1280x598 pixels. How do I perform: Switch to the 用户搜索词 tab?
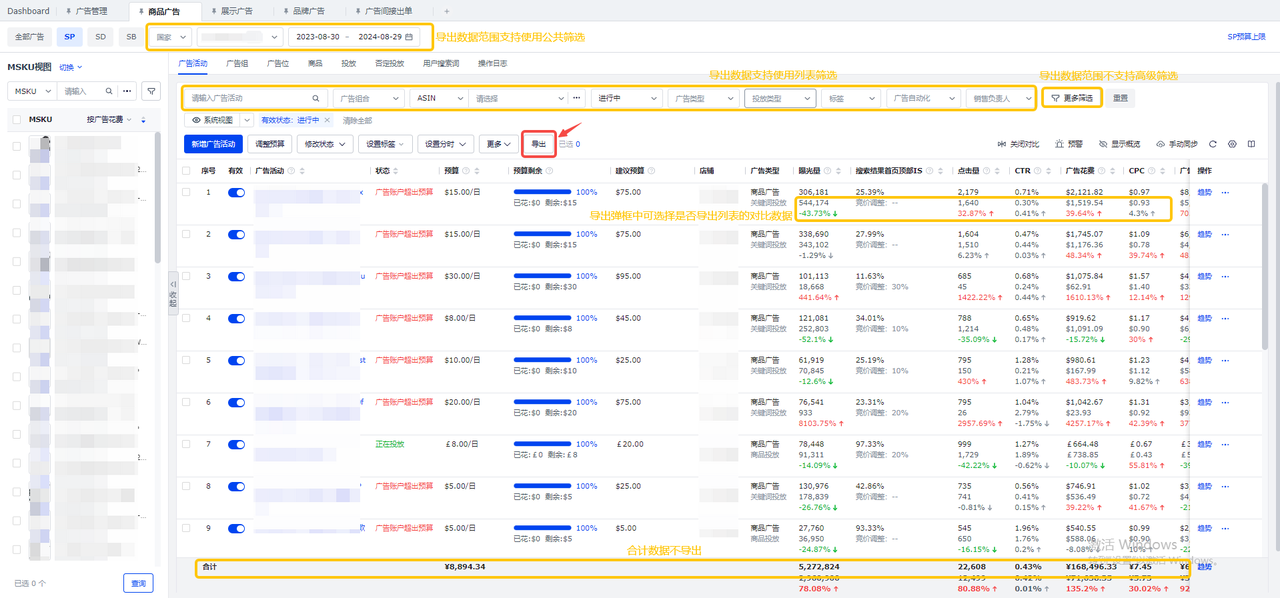441,63
